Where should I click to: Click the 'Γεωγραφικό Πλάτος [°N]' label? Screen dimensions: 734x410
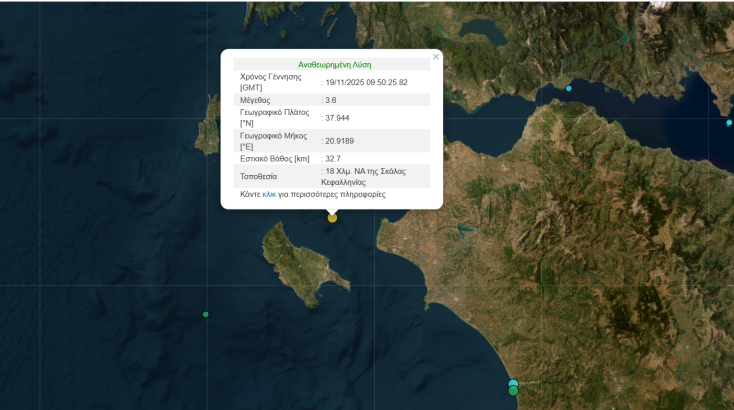coord(274,118)
